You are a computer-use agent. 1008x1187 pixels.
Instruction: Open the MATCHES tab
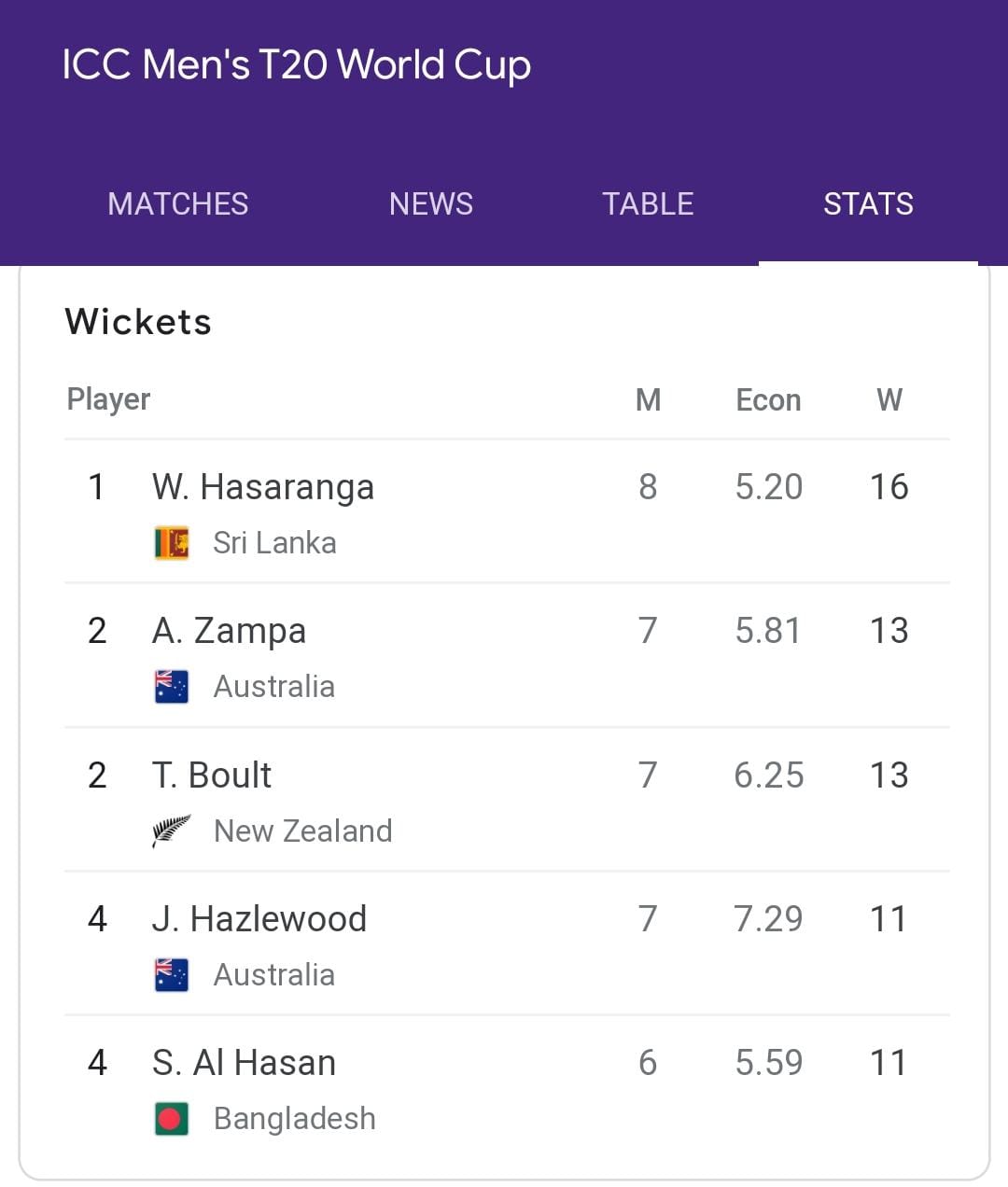(178, 203)
